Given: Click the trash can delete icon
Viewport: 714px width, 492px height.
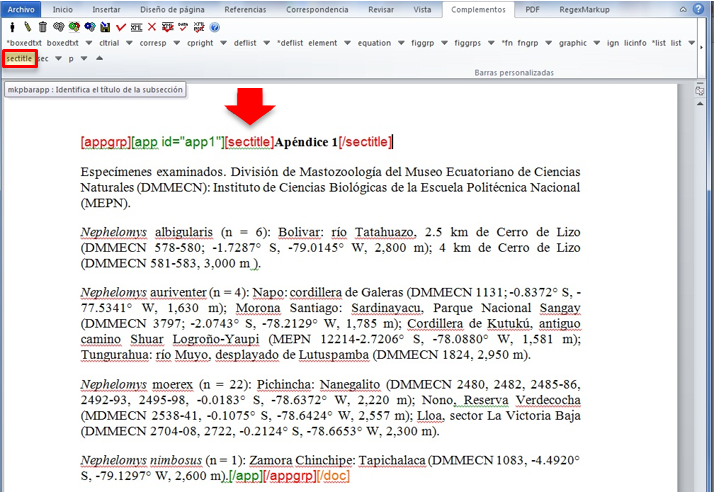Looking at the screenshot, I should point(43,26).
